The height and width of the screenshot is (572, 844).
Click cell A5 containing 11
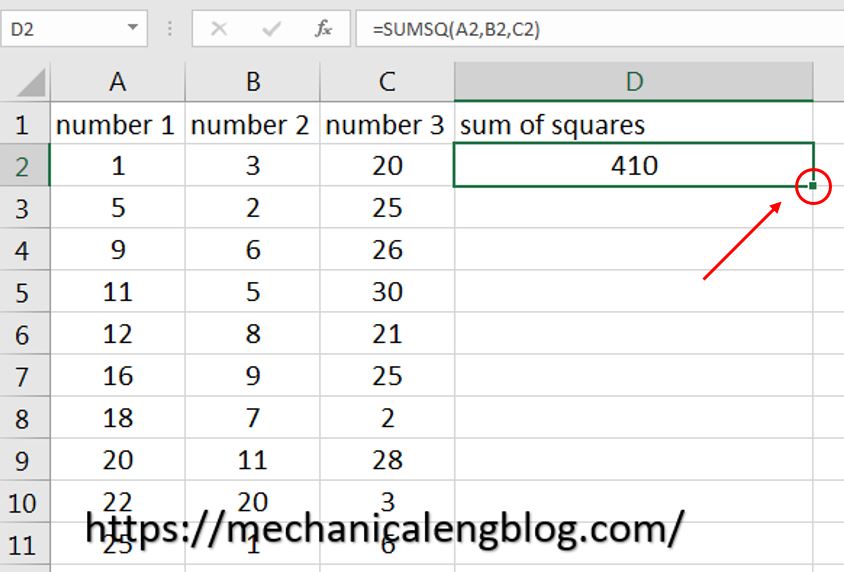[x=118, y=291]
